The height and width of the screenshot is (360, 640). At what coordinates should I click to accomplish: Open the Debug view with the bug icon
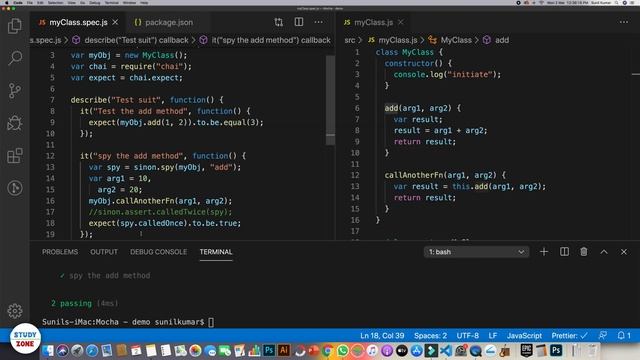[x=15, y=123]
